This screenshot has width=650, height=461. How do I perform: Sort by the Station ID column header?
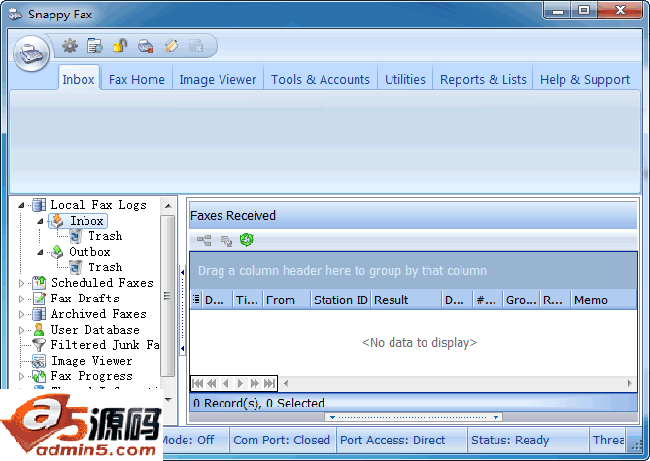coord(341,300)
